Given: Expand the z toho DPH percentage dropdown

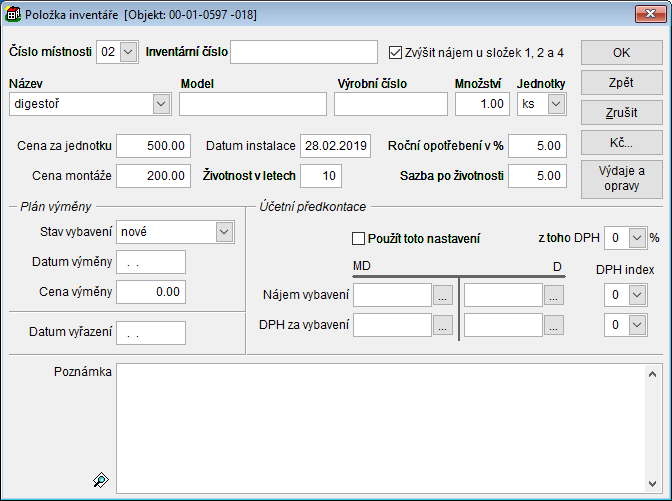Looking at the screenshot, I should (636, 238).
